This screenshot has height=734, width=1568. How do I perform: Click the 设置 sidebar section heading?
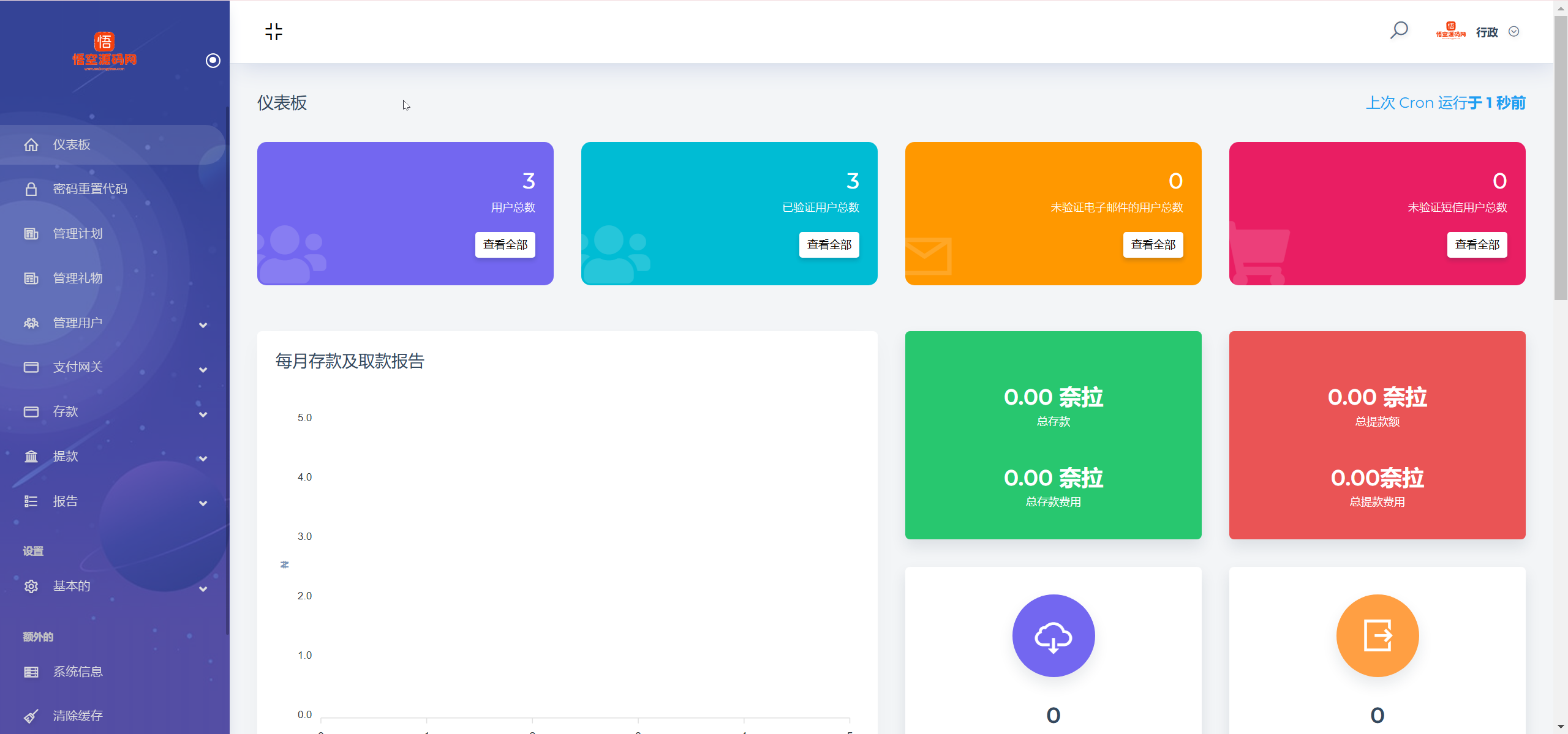[x=33, y=551]
